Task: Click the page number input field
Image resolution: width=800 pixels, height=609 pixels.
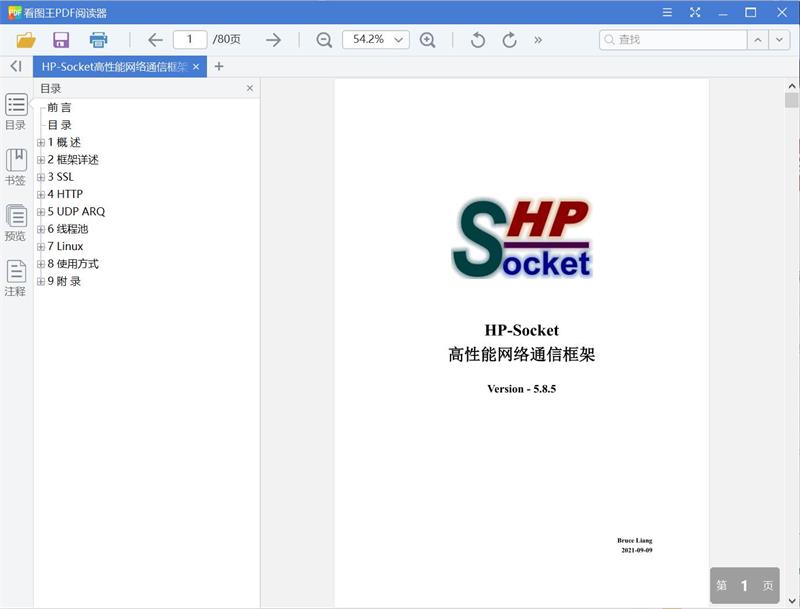Action: [x=190, y=40]
